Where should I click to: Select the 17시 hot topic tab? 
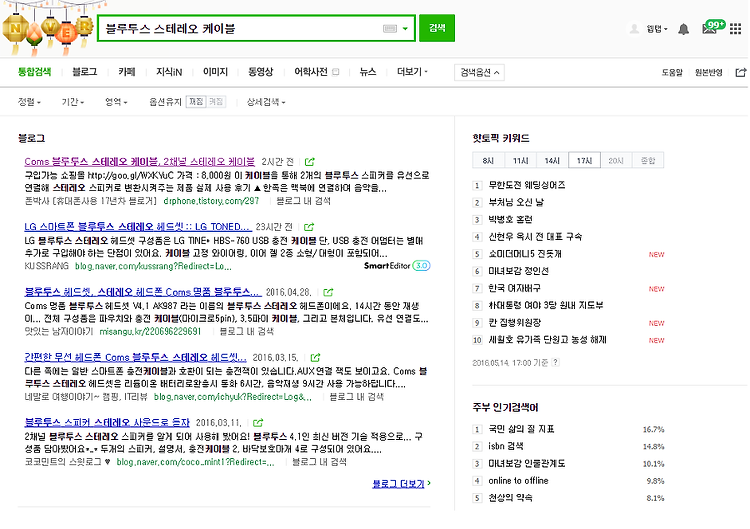[584, 160]
